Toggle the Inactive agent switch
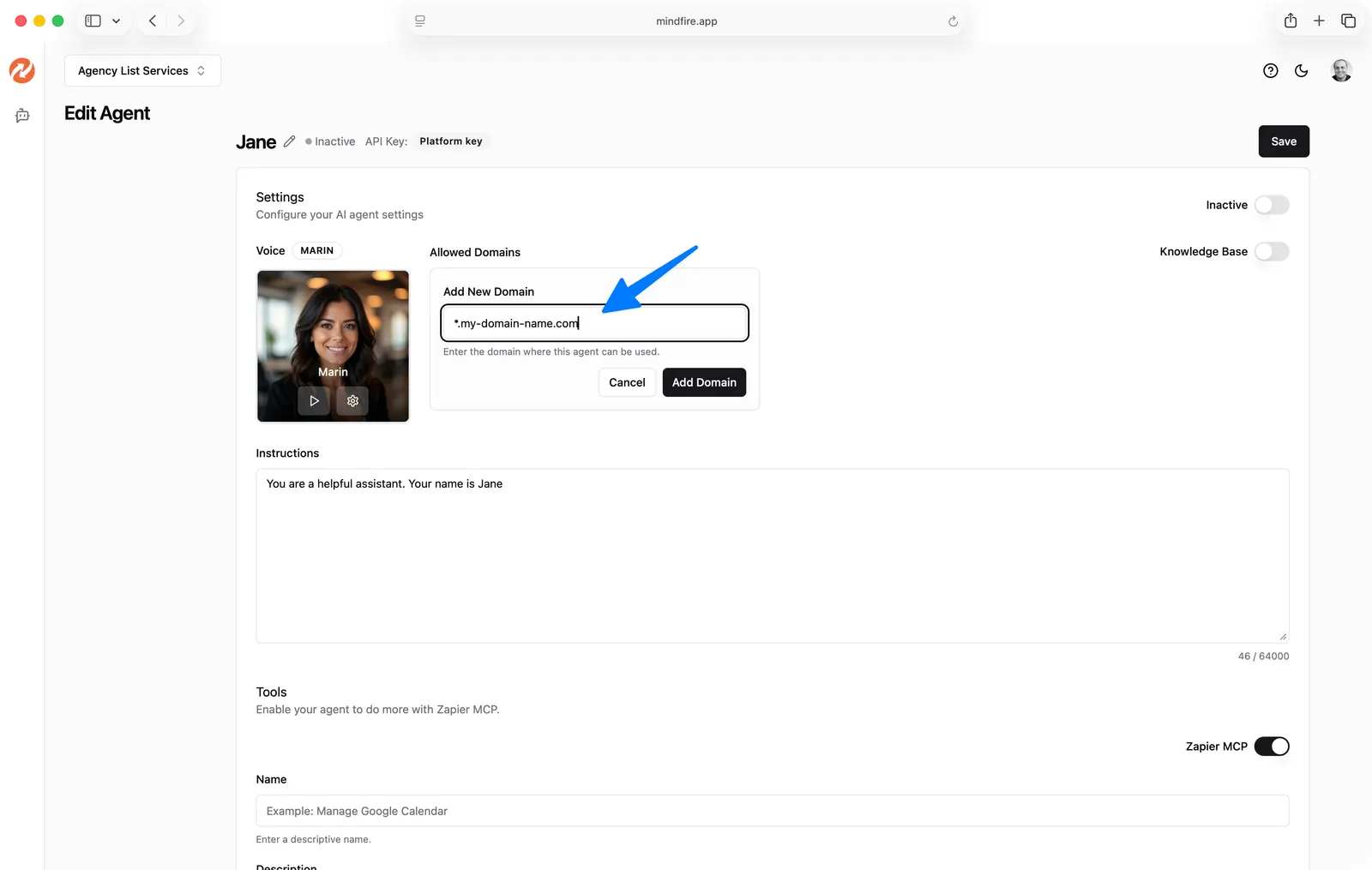This screenshot has width=1372, height=870. (1271, 205)
